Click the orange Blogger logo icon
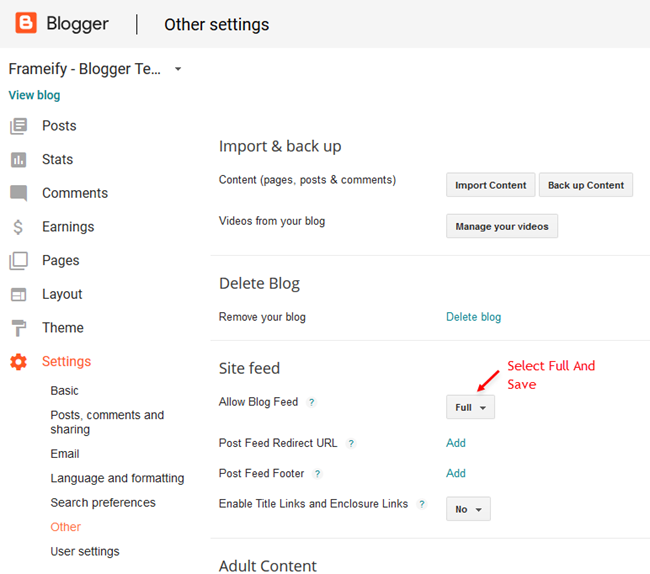Viewport: 650px width, 574px height. pos(26,22)
